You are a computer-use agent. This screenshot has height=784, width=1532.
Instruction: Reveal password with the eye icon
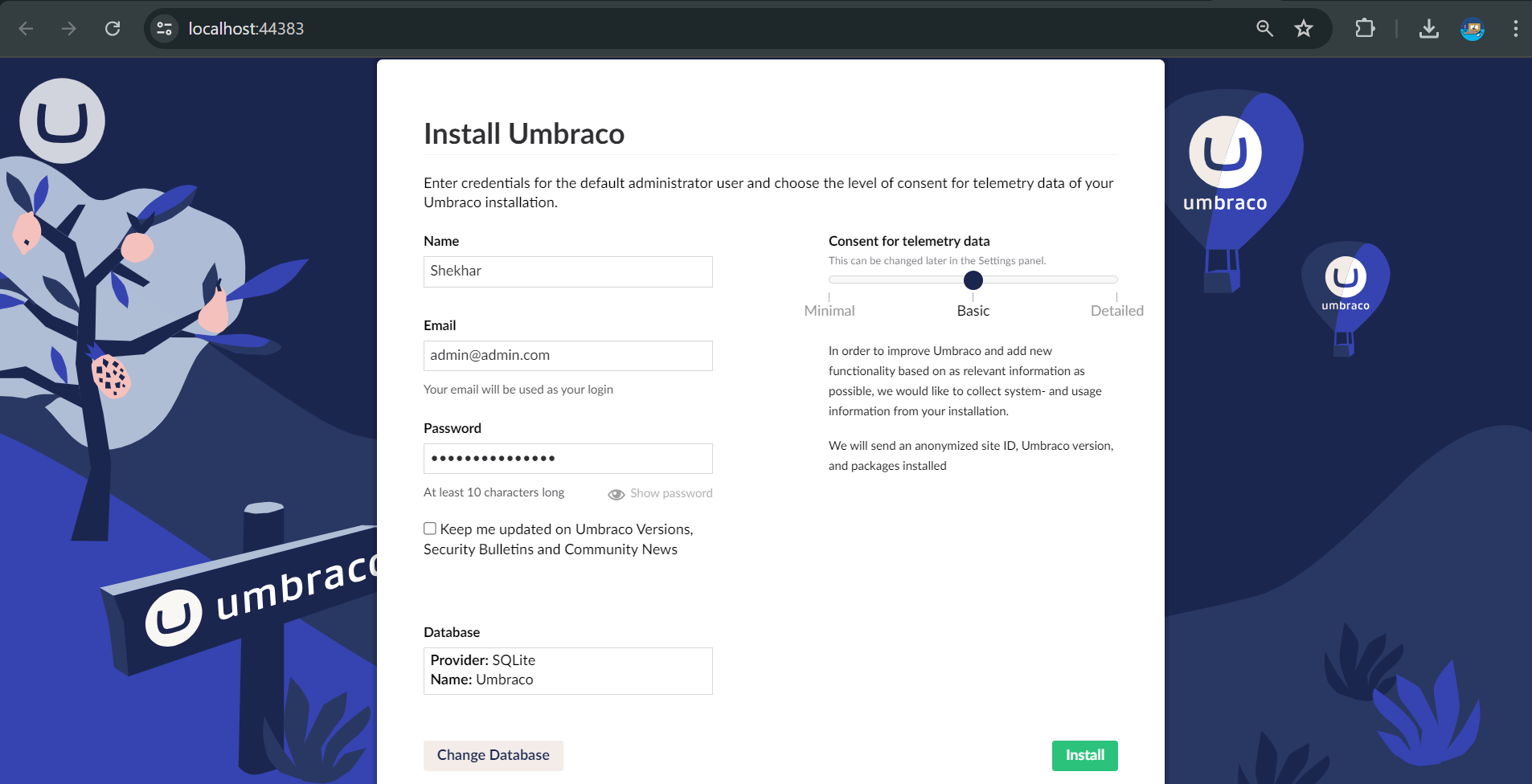coord(616,493)
